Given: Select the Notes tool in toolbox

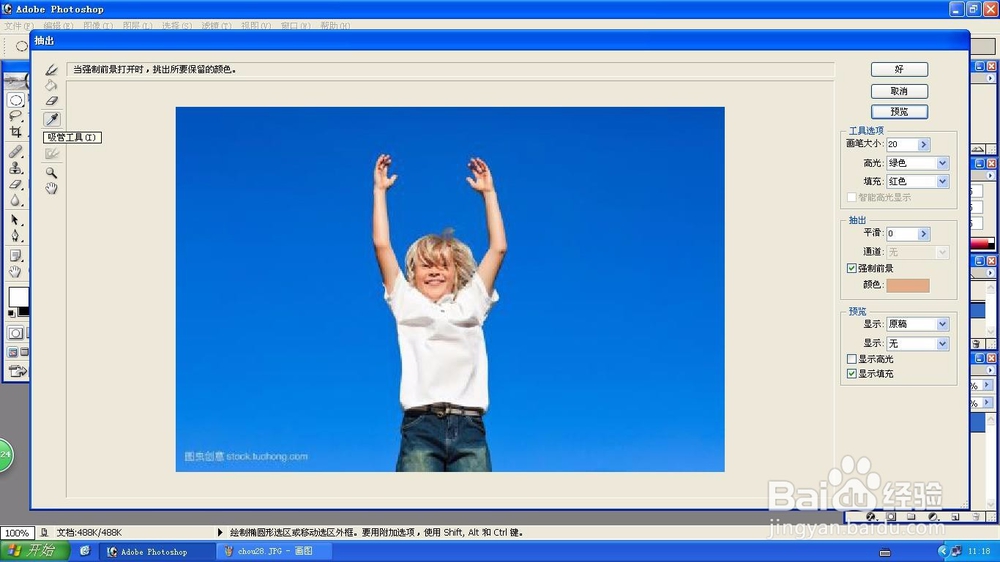Looking at the screenshot, I should pyautogui.click(x=16, y=256).
